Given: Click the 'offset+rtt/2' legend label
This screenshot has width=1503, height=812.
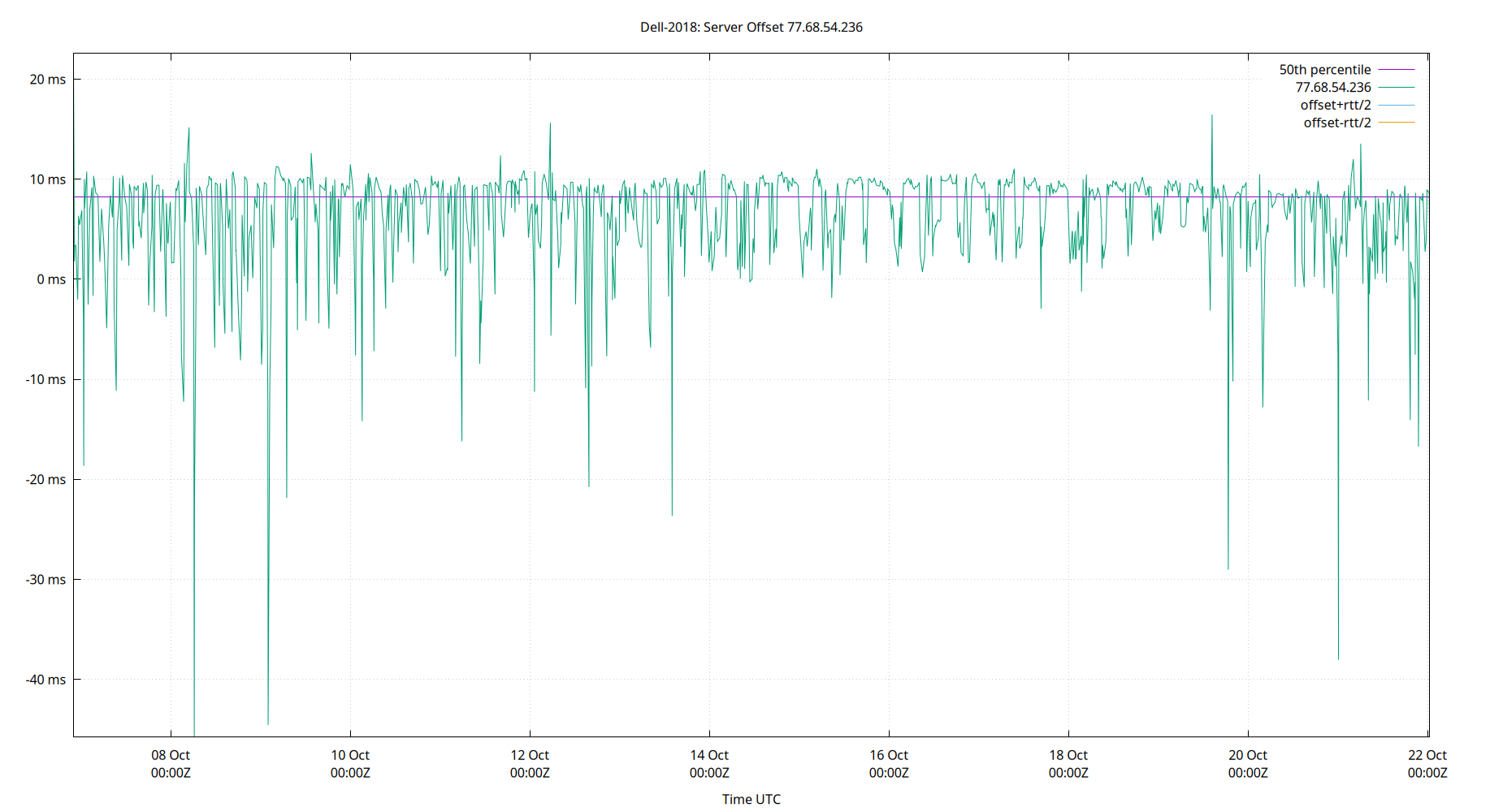Looking at the screenshot, I should click(1336, 105).
